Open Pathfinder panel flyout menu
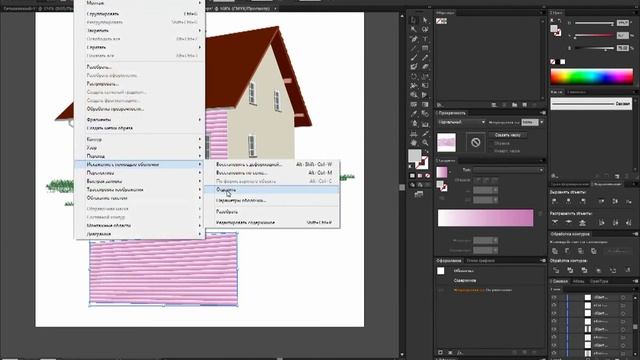 click(x=636, y=234)
